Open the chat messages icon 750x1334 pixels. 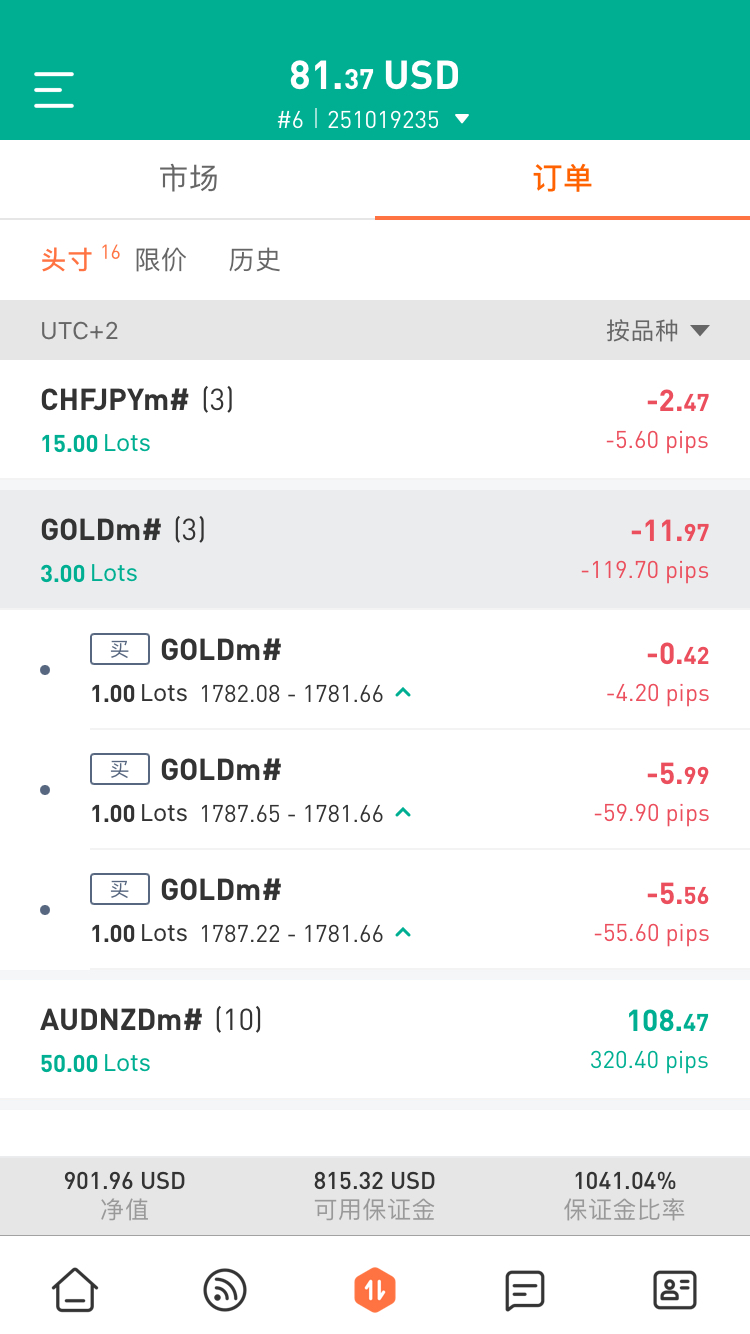525,1290
